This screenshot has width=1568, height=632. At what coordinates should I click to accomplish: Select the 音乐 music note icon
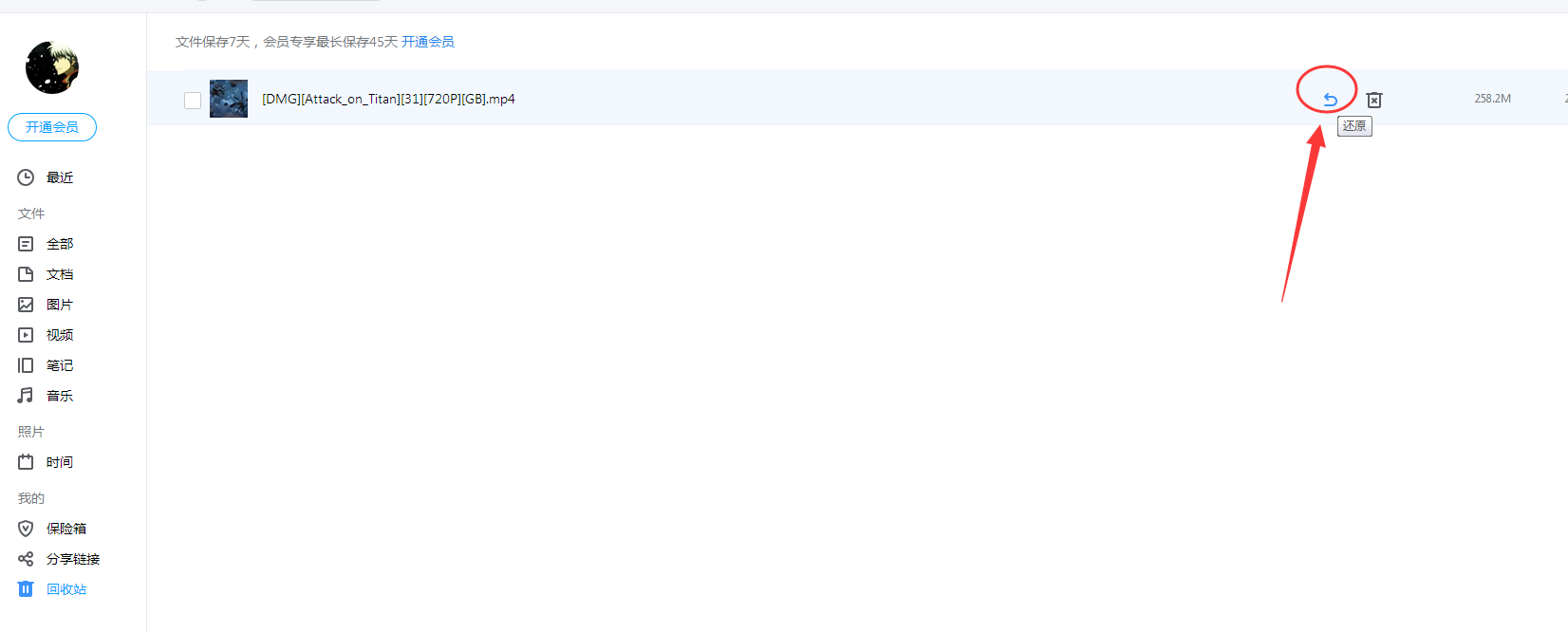pos(26,396)
